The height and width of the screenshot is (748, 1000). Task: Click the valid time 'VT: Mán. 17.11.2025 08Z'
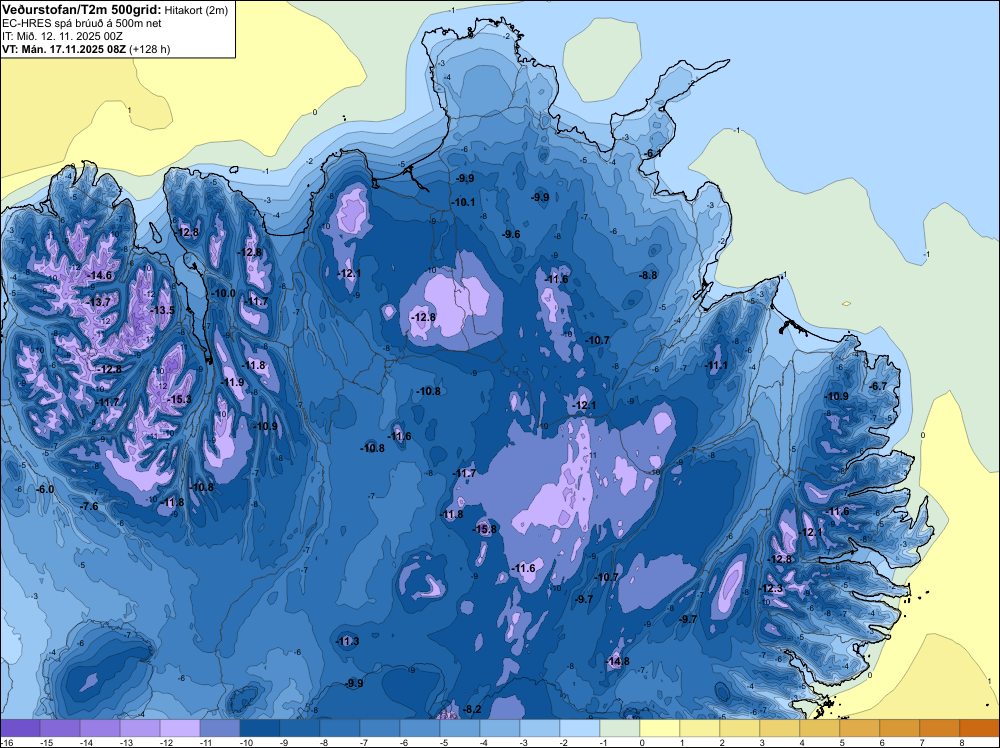[x=64, y=49]
